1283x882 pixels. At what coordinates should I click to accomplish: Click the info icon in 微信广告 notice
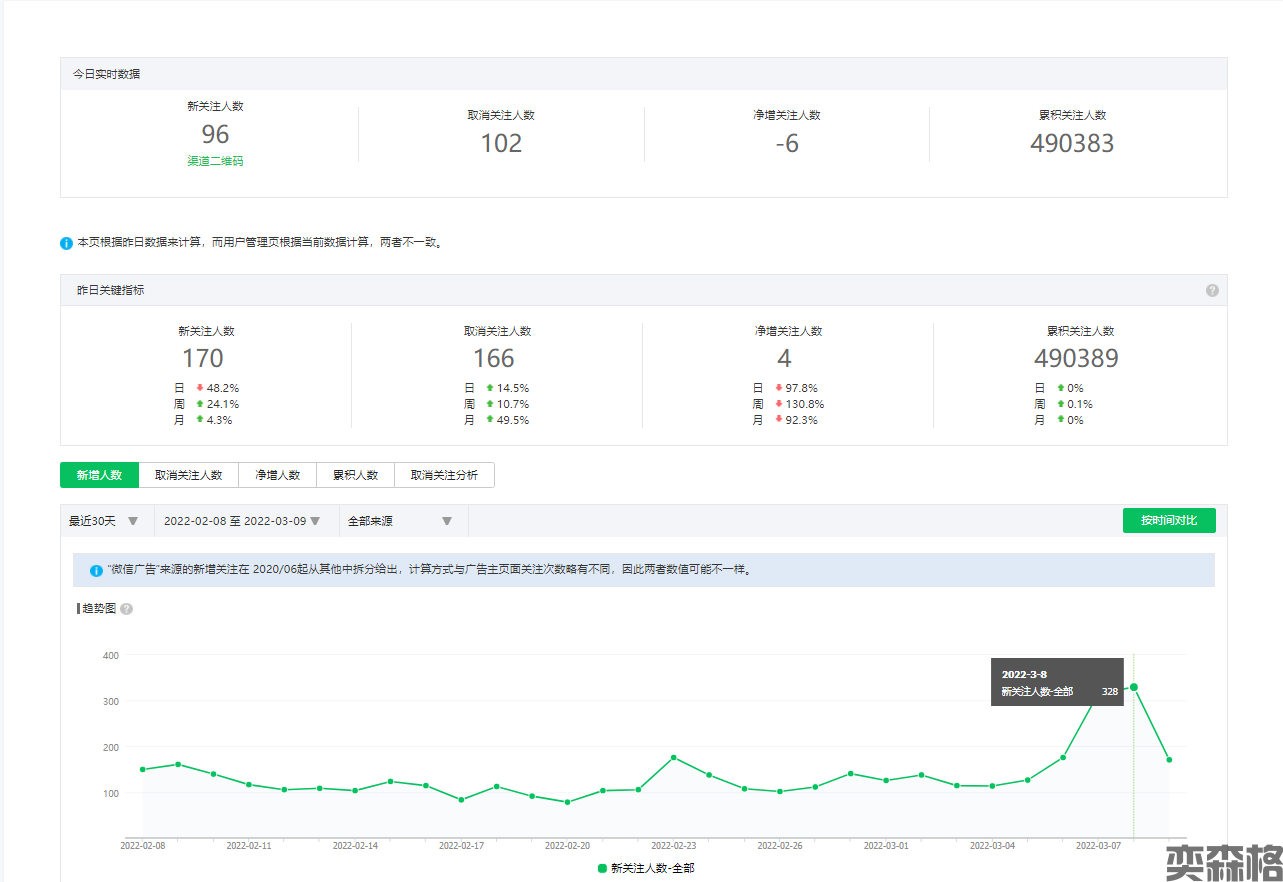point(97,570)
